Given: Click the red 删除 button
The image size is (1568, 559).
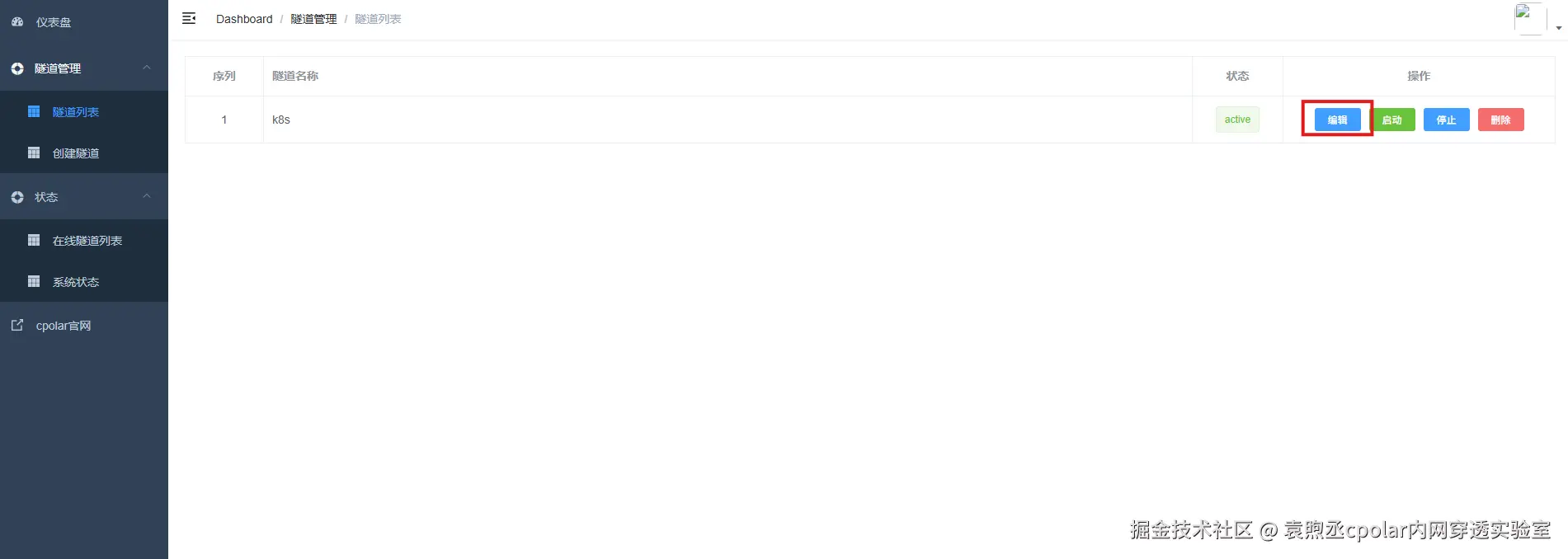Looking at the screenshot, I should tap(1500, 120).
